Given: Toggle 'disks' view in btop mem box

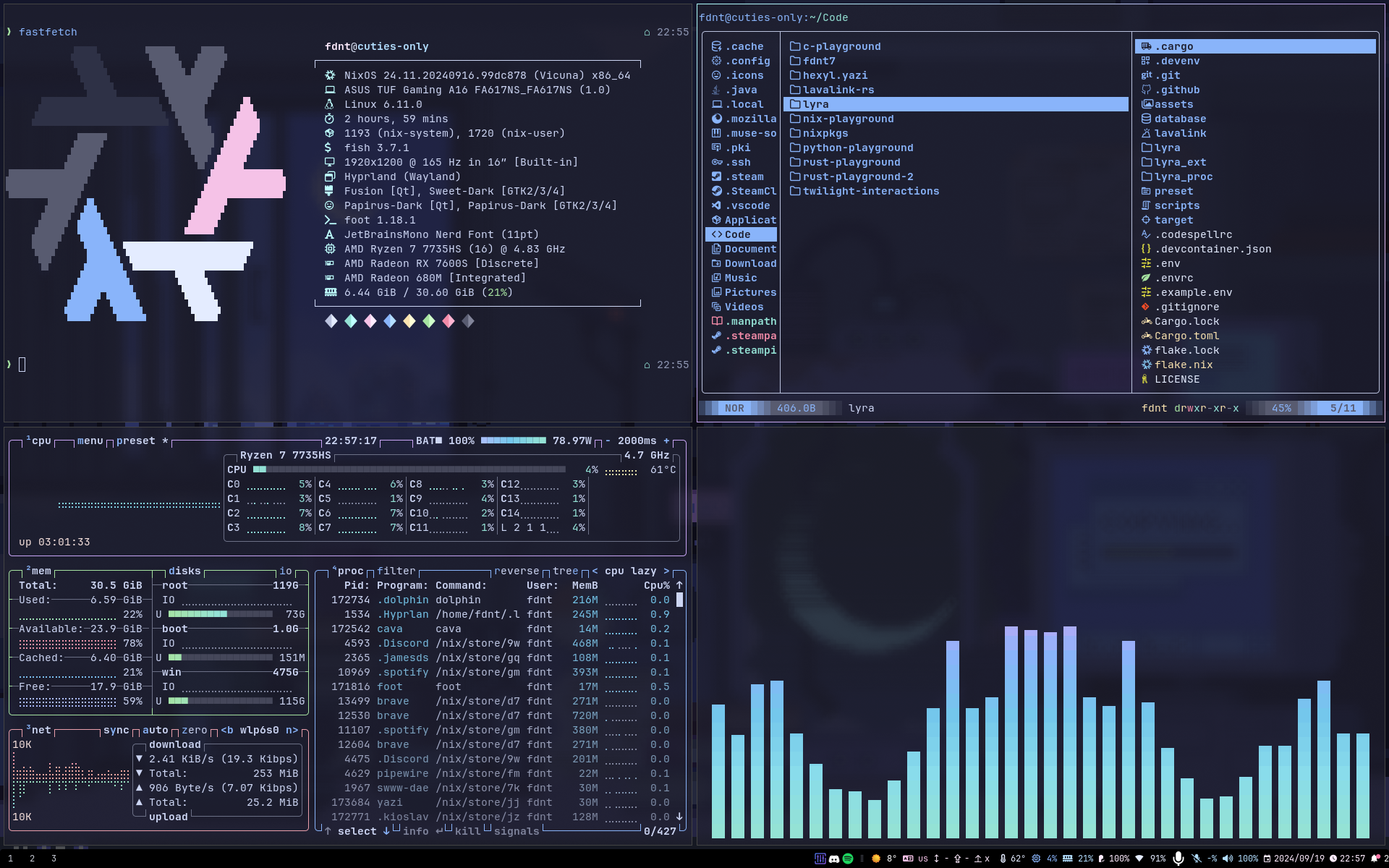Looking at the screenshot, I should (x=184, y=571).
